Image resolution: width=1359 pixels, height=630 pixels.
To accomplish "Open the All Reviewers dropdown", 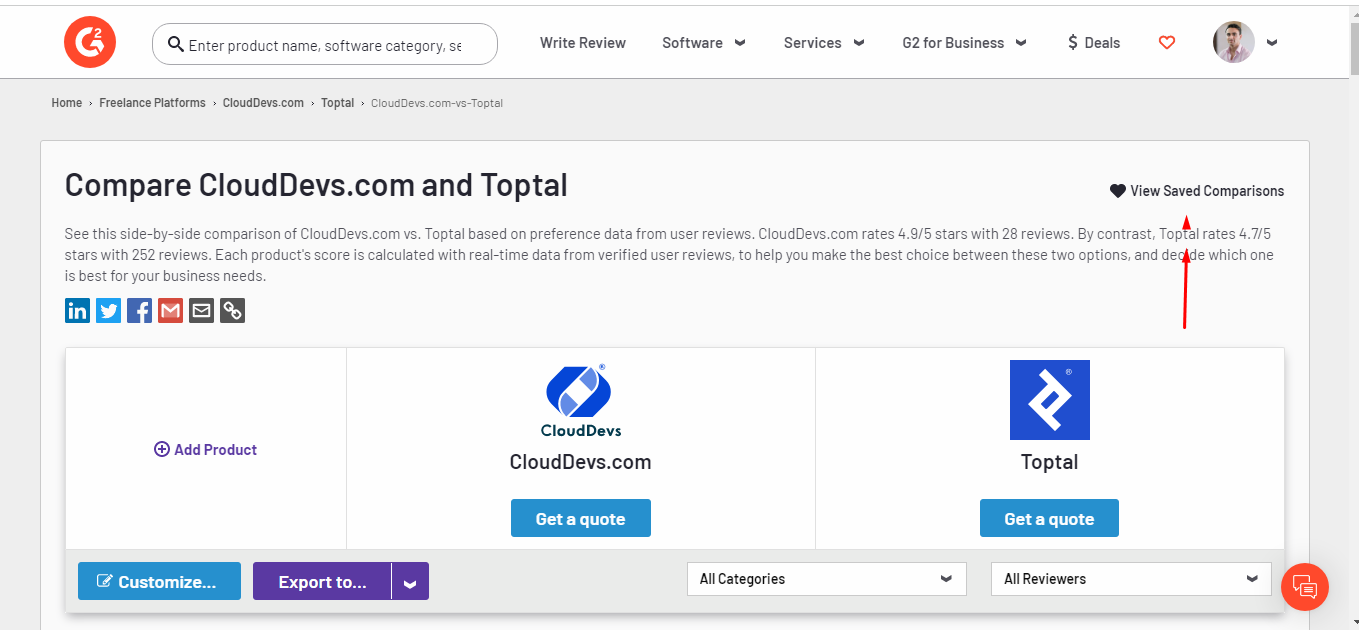I will click(x=1131, y=579).
